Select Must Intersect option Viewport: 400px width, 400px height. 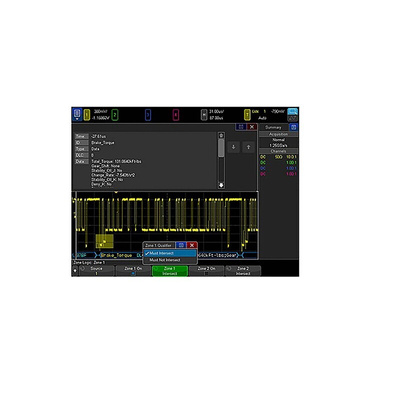(170, 253)
